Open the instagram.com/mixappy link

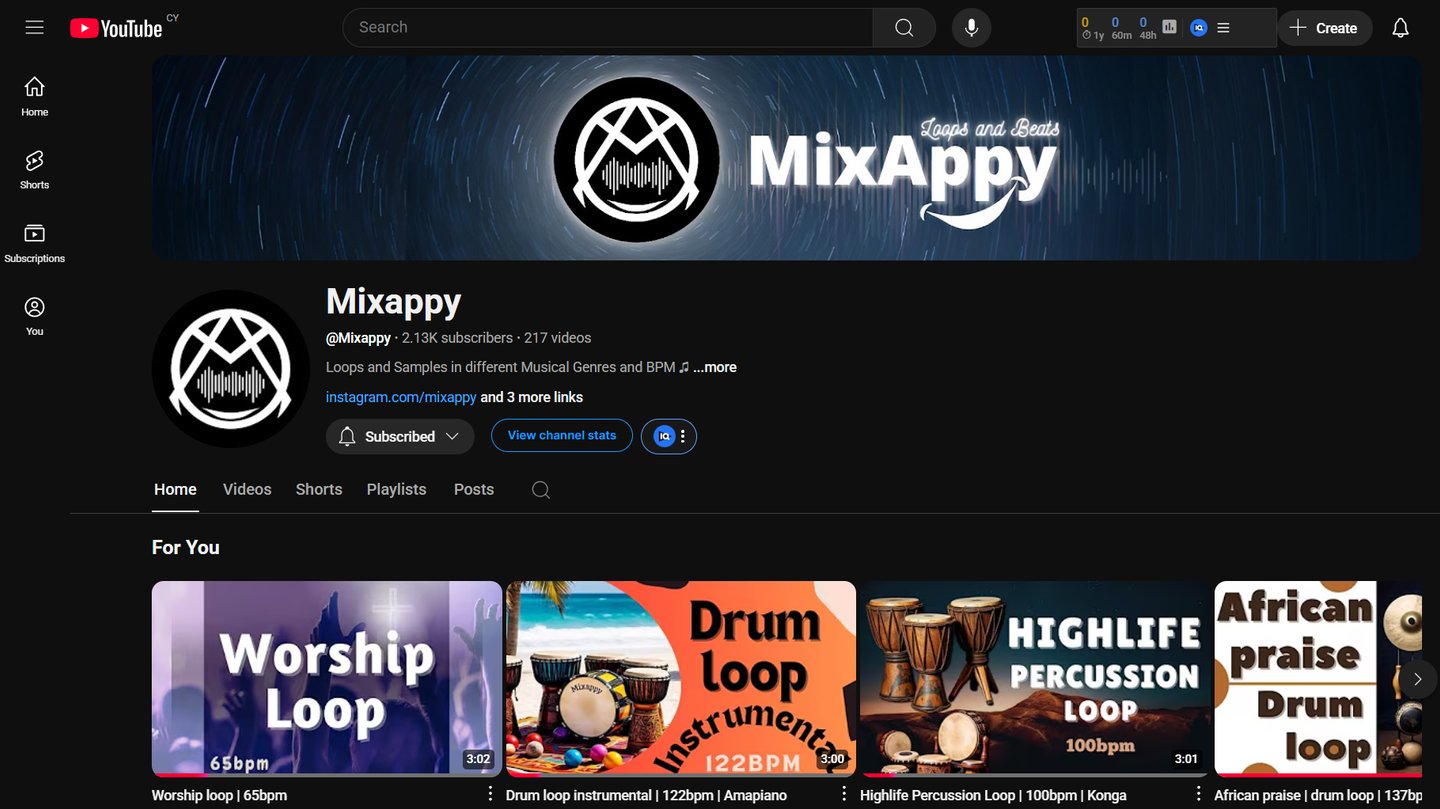[x=401, y=397]
